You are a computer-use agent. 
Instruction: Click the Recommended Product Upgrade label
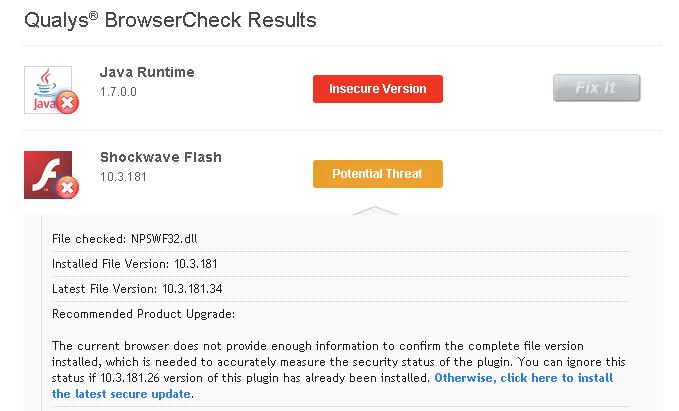[143, 314]
